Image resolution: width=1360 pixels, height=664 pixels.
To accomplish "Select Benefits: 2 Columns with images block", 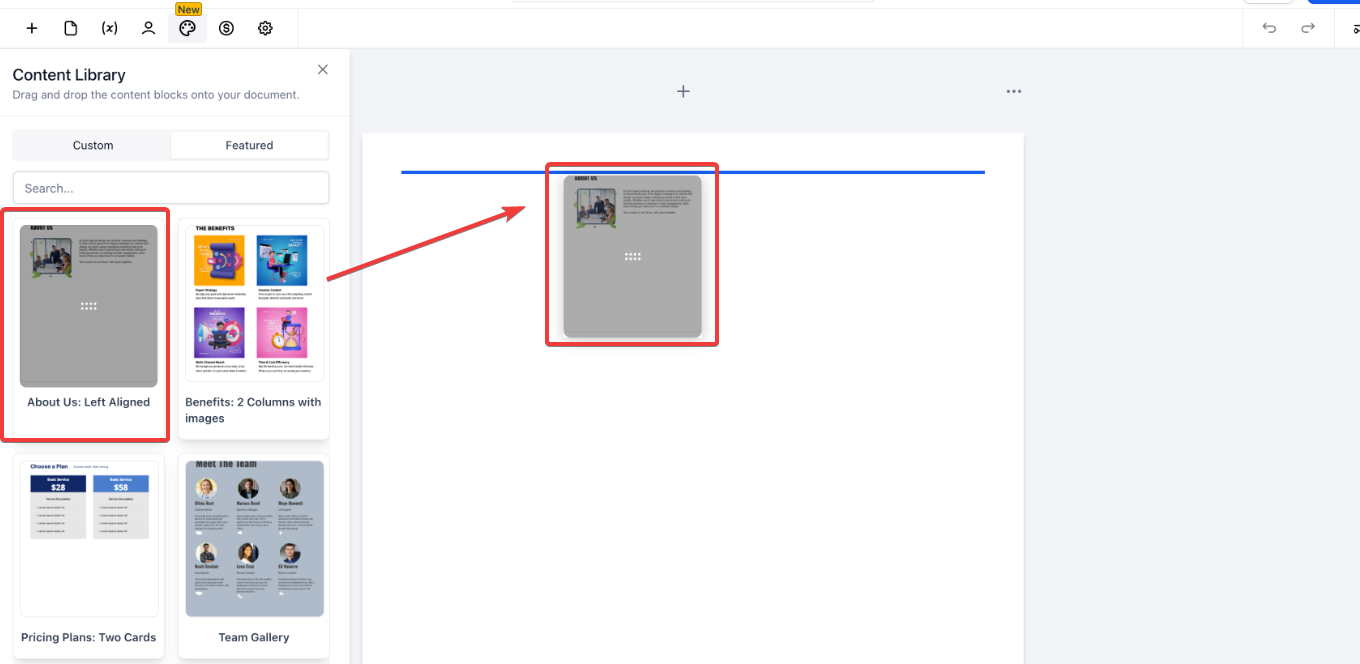I will coord(254,329).
